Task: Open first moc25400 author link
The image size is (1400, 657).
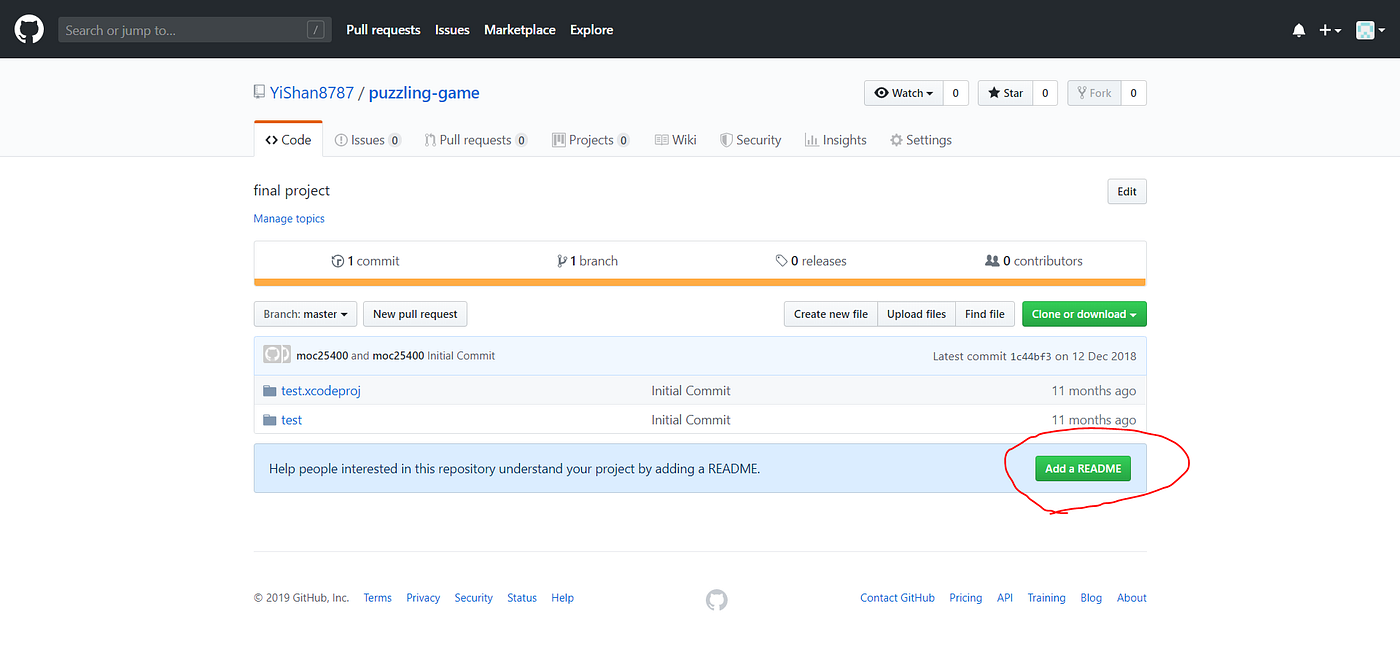Action: tap(322, 356)
